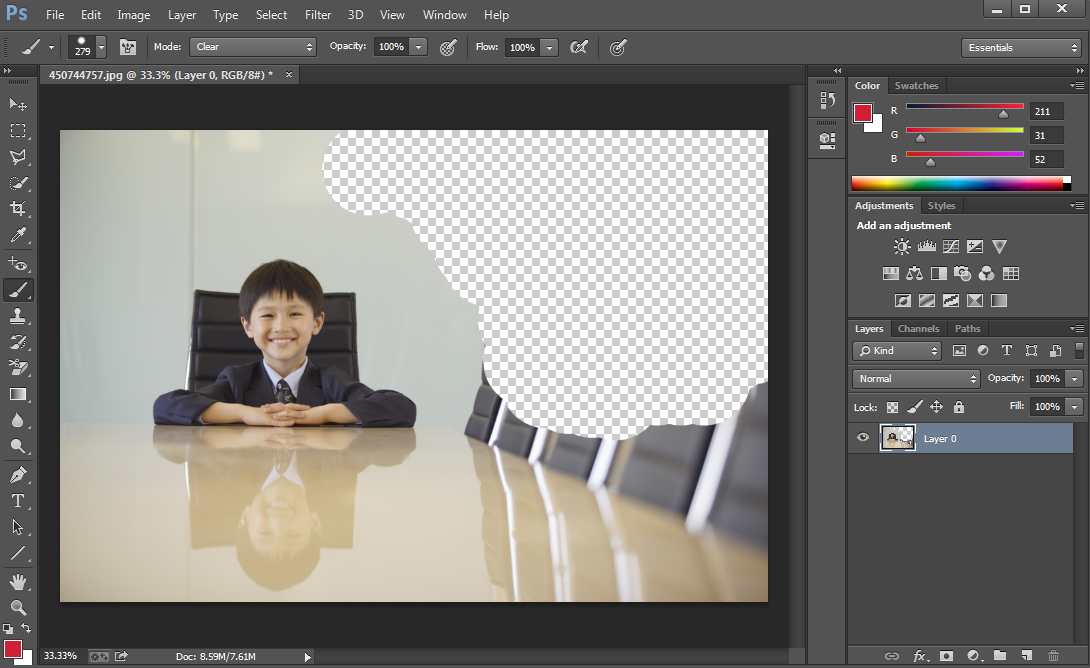The width and height of the screenshot is (1090, 668).
Task: Toggle layer filtering on or off
Action: click(1079, 351)
